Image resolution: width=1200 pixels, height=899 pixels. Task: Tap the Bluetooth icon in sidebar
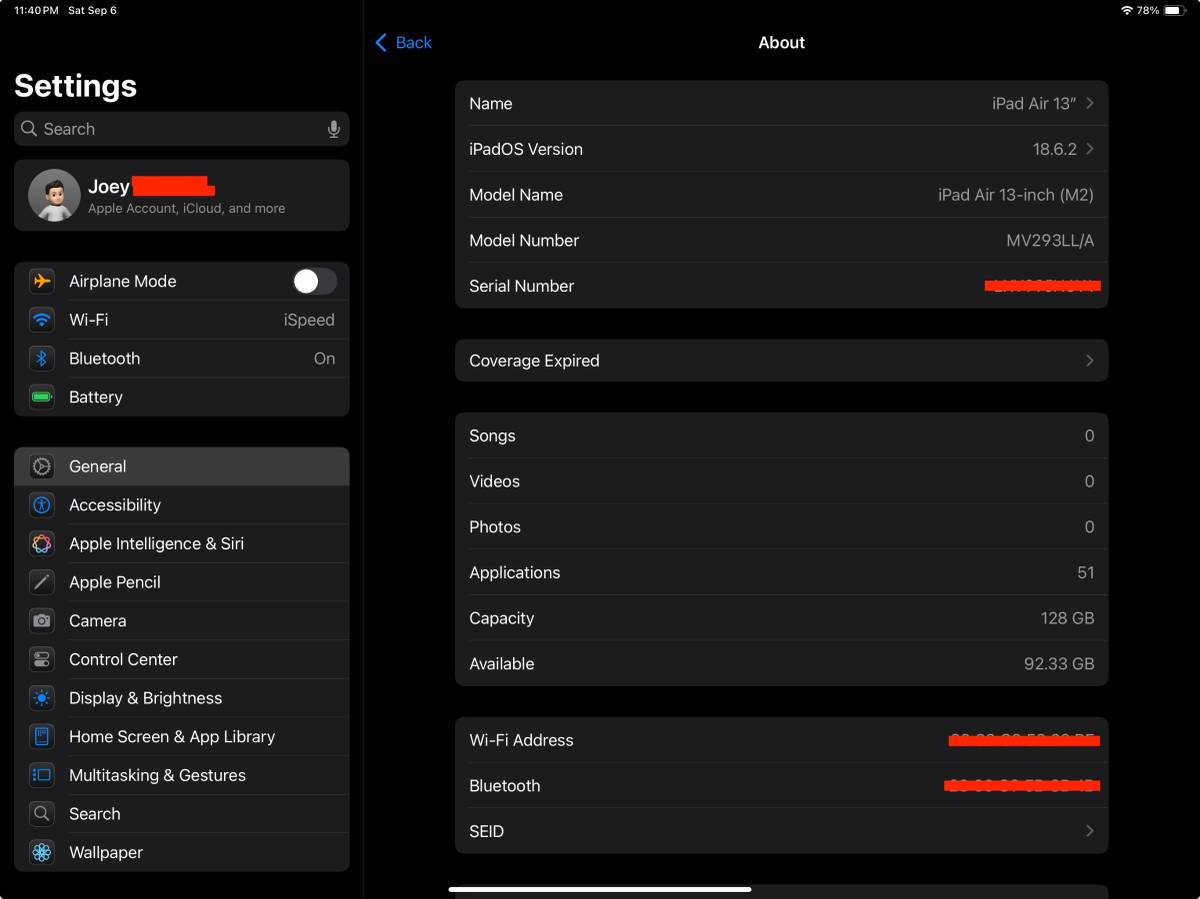click(41, 359)
